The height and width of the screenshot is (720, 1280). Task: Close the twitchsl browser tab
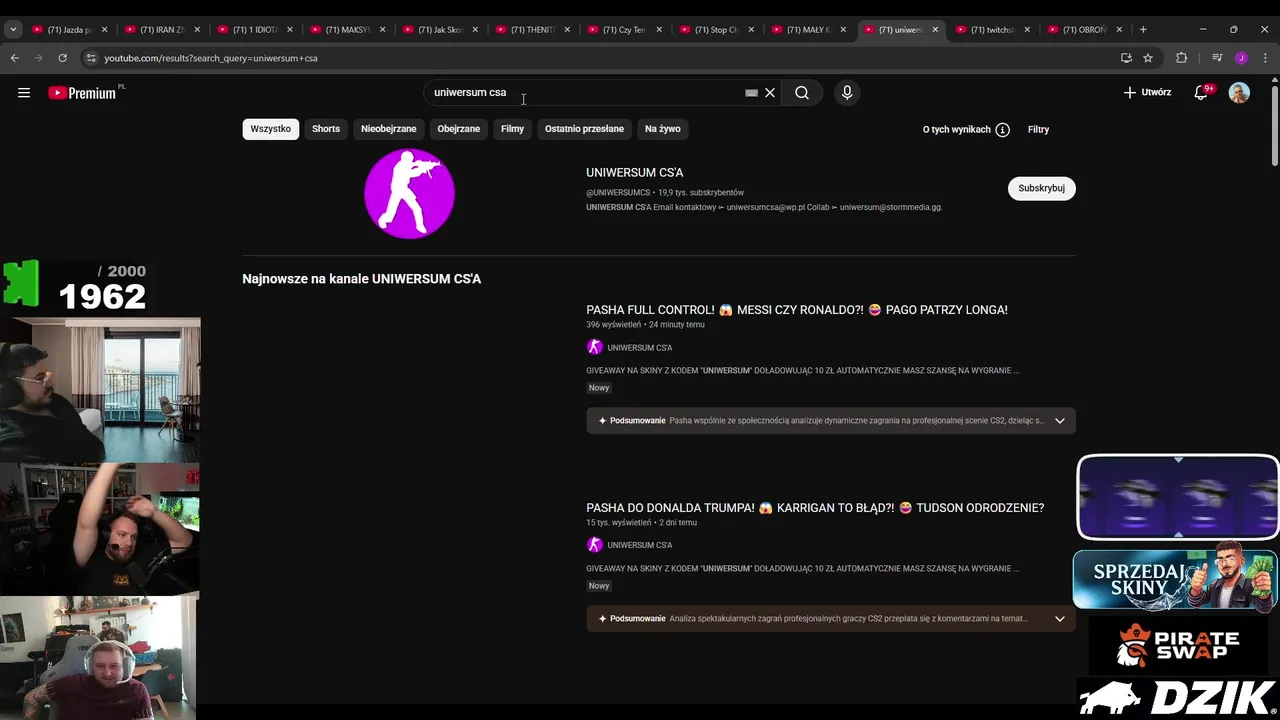(x=1027, y=30)
